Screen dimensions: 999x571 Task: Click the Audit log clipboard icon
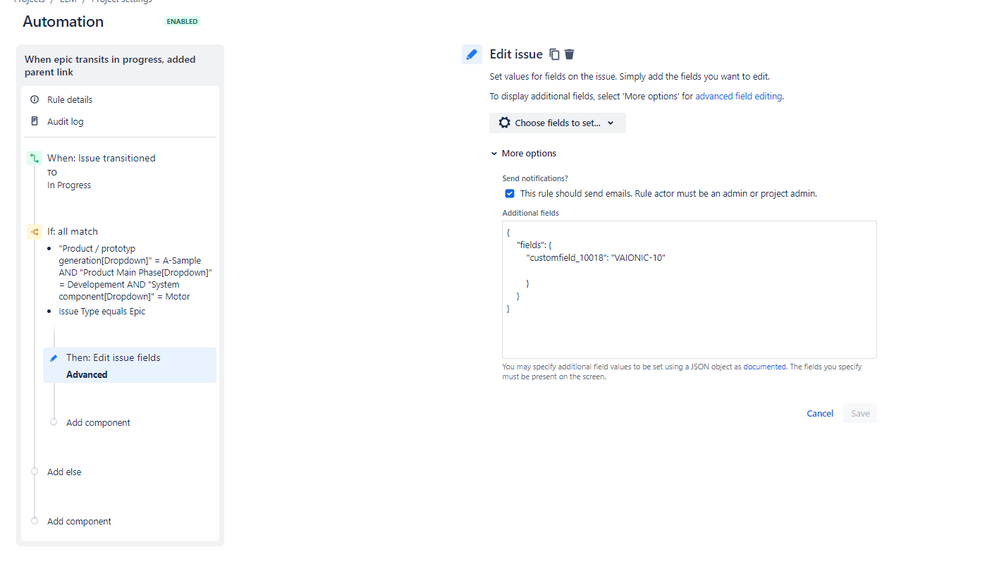coord(34,121)
